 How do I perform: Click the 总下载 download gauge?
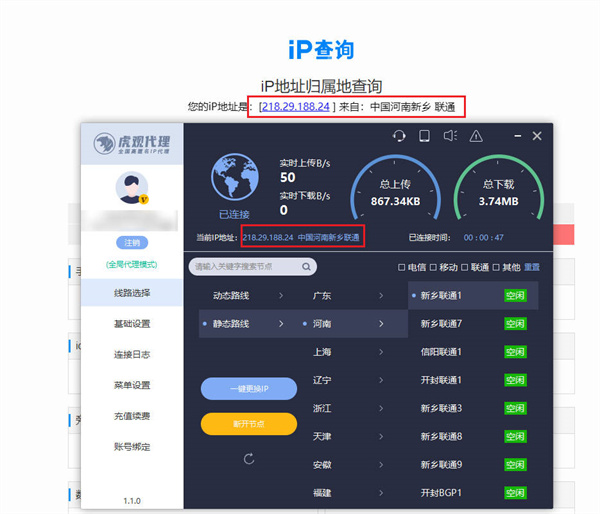point(498,189)
